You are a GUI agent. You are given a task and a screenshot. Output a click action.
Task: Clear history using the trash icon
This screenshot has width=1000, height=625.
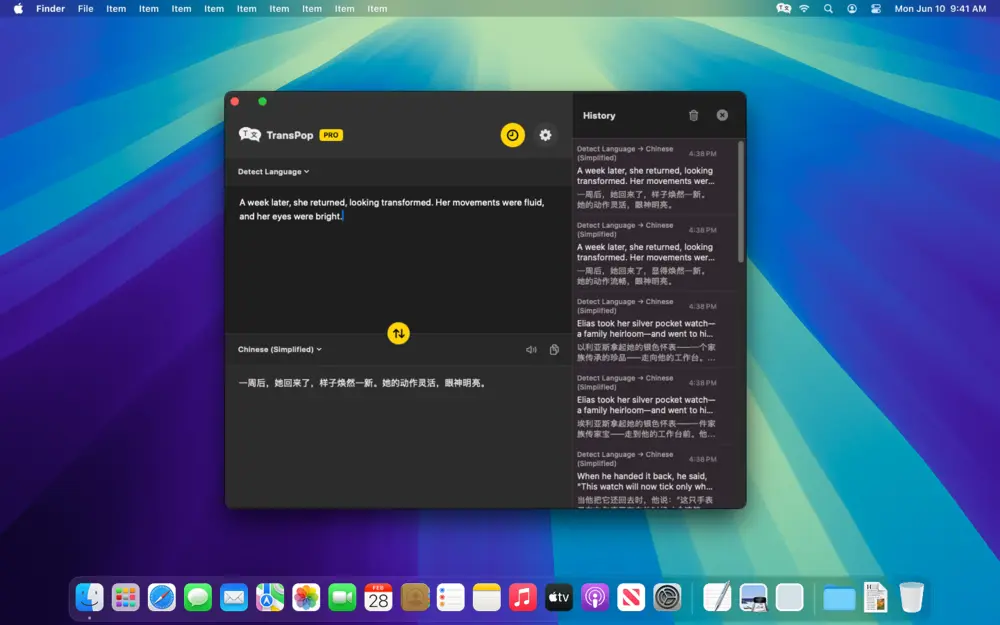(x=694, y=115)
